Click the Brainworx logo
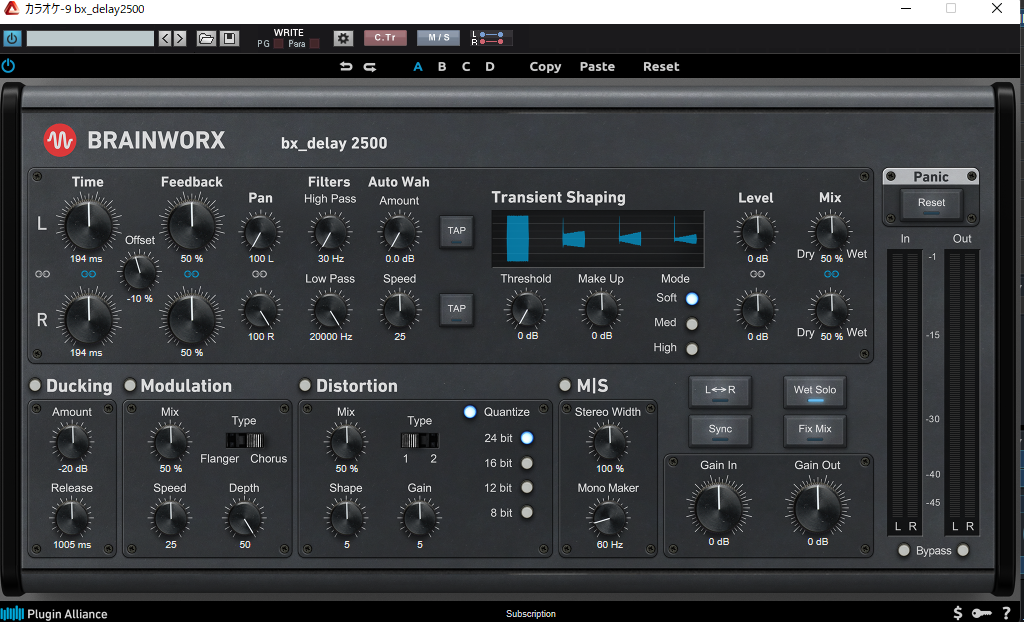 tap(60, 140)
